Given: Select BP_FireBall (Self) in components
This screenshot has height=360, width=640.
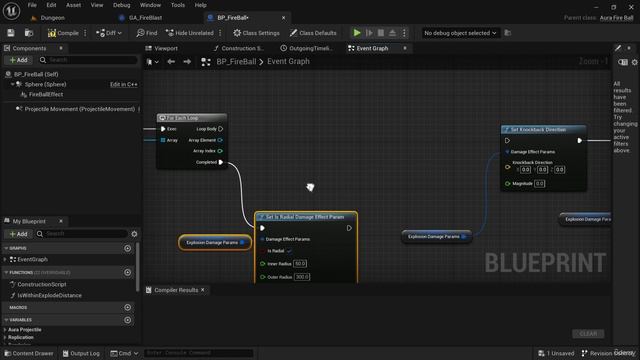Looking at the screenshot, I should tap(36, 74).
